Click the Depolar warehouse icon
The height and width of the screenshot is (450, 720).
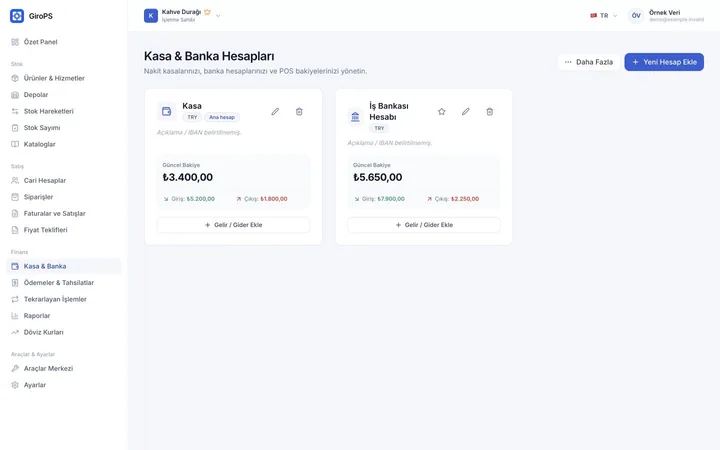15,95
